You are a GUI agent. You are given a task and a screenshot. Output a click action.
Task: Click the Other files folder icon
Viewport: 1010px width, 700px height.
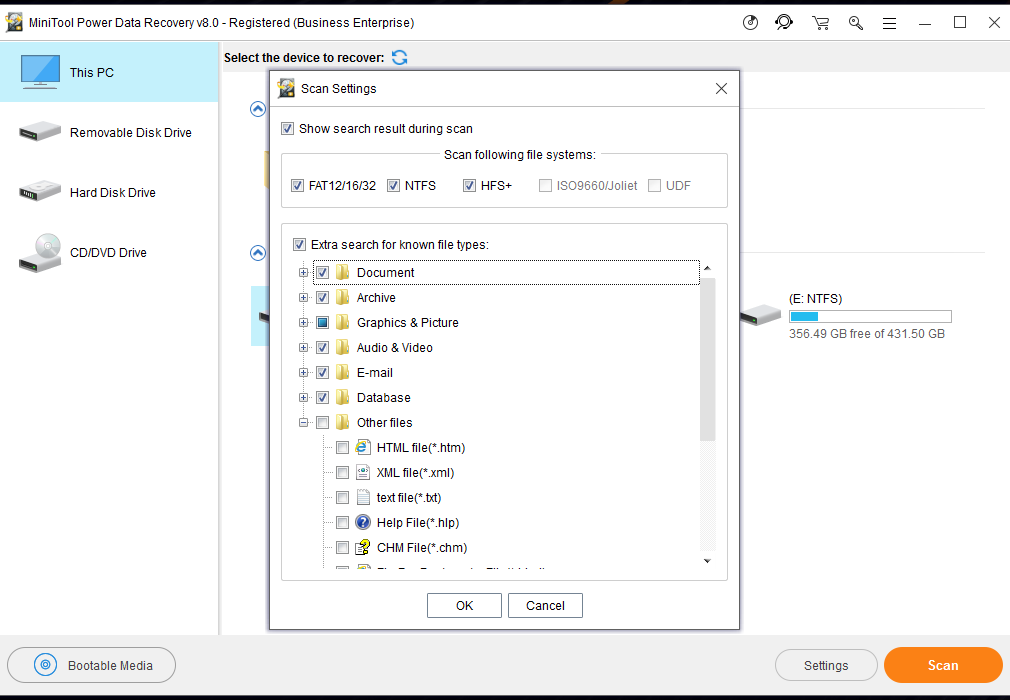point(343,422)
